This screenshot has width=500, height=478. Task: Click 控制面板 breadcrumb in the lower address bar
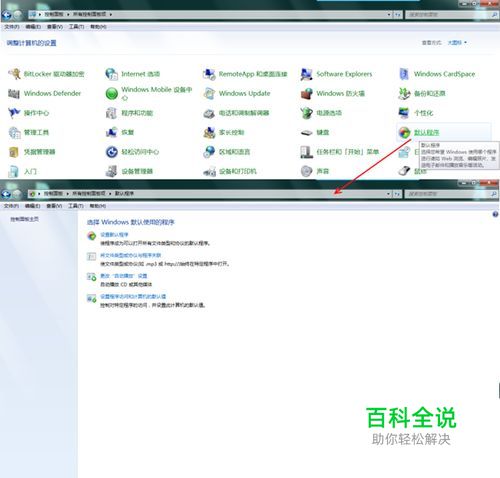point(53,193)
